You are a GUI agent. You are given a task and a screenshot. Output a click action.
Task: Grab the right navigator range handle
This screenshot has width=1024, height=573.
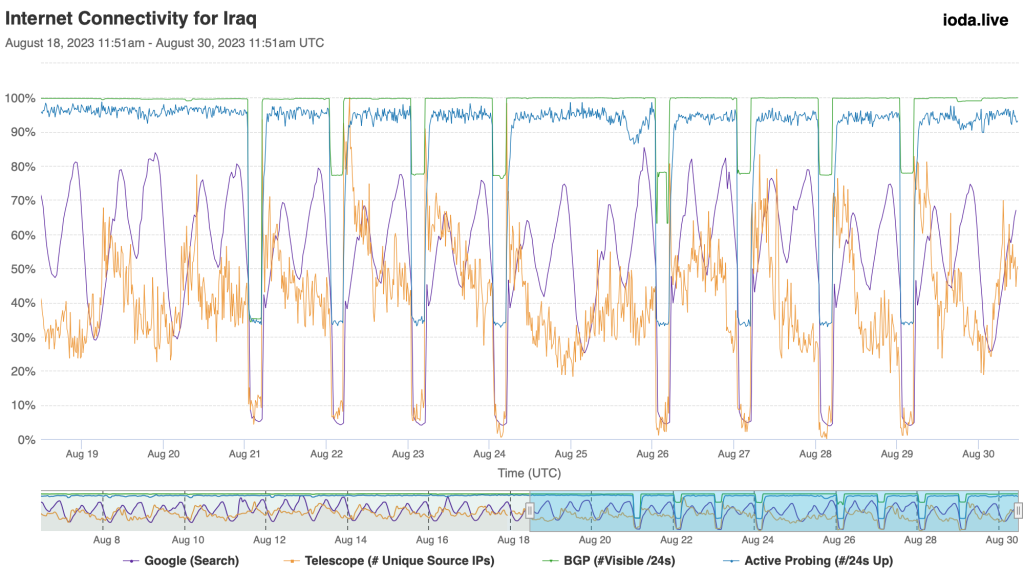pos(1018,511)
